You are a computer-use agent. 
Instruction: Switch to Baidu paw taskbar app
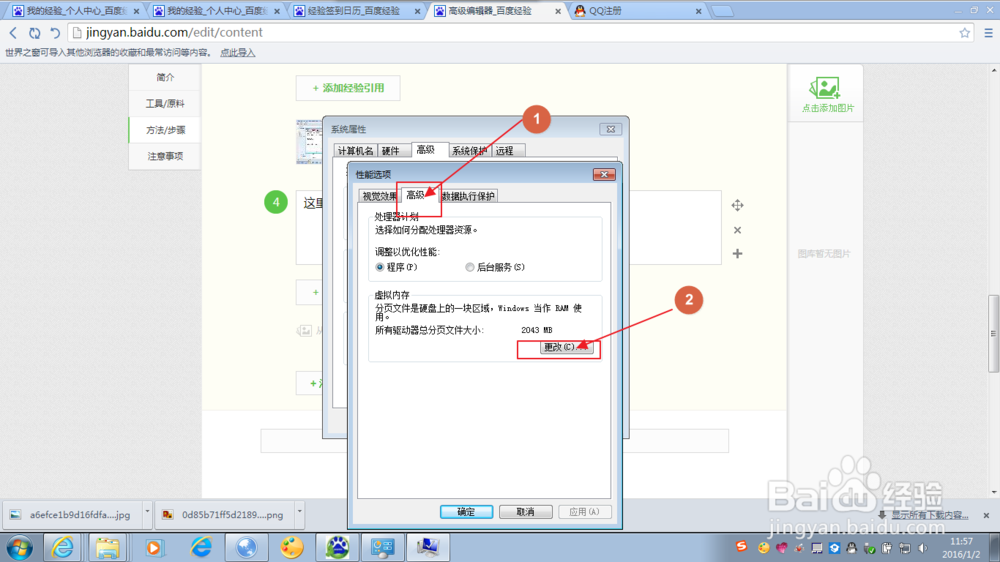coord(337,547)
